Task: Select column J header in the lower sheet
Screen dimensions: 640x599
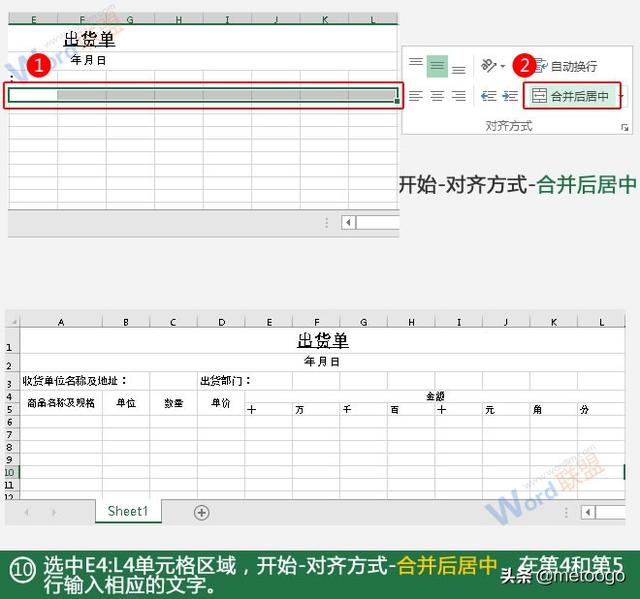Action: 506,322
